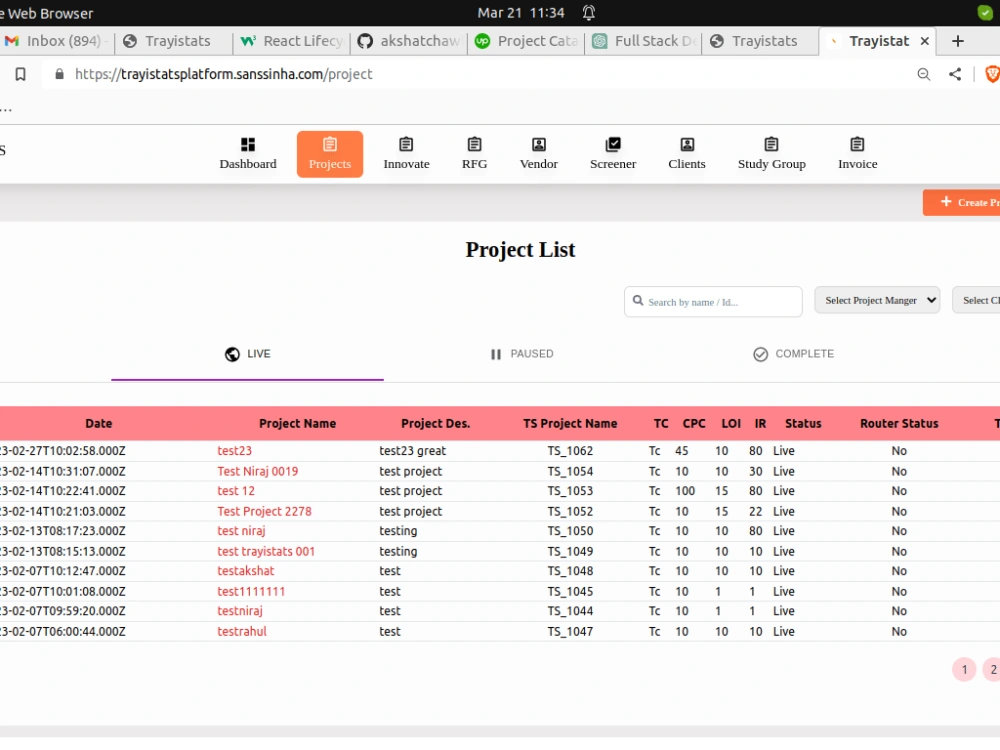Open the Select Cl… dropdown at right edge
This screenshot has width=1000, height=750.
tap(976, 300)
